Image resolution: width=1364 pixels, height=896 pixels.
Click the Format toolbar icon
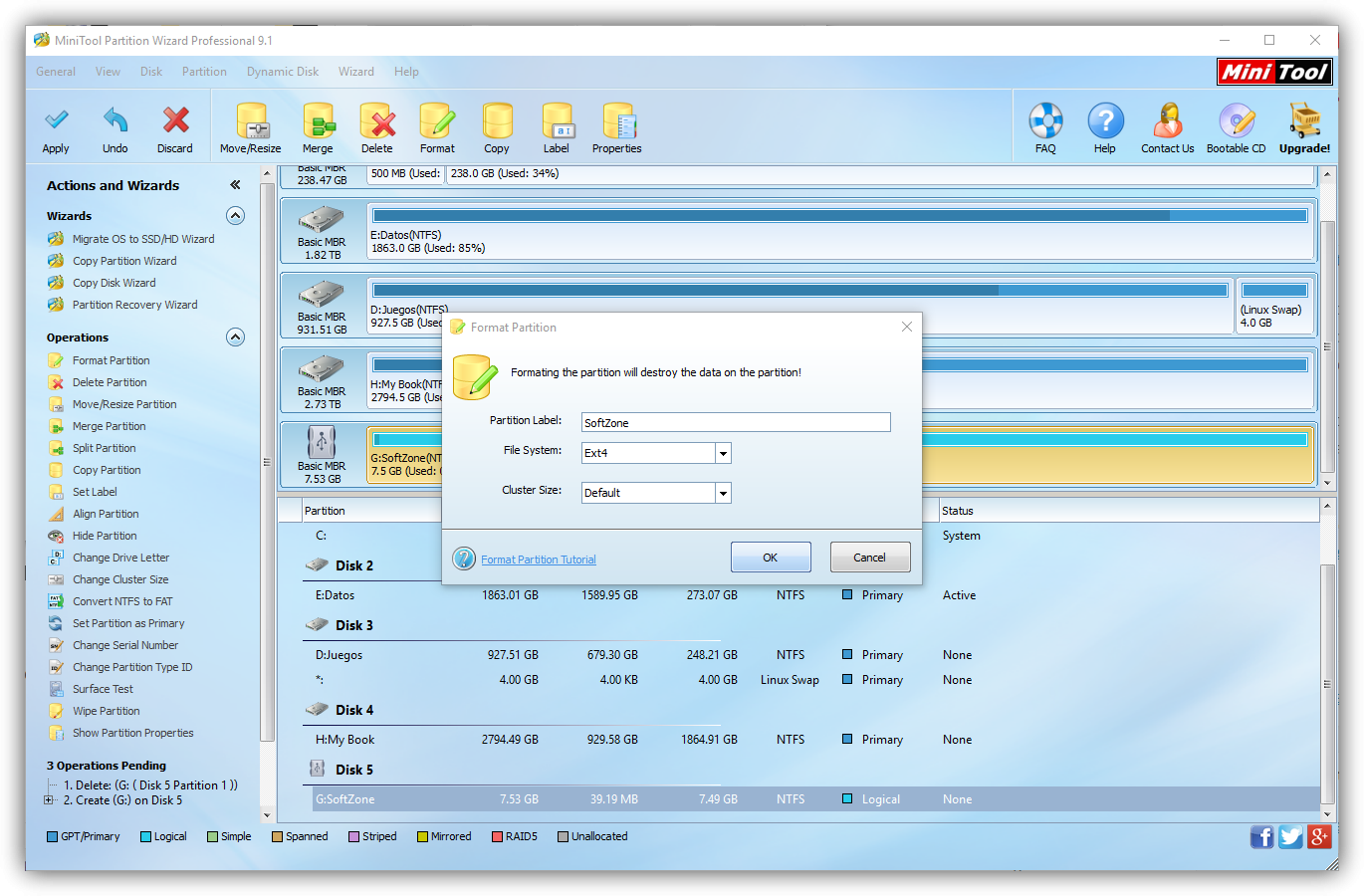coord(437,121)
